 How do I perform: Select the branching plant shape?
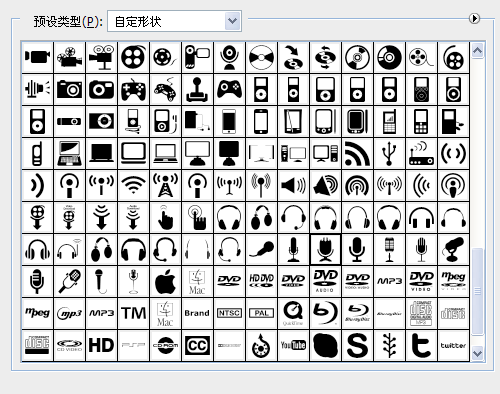coord(389,345)
